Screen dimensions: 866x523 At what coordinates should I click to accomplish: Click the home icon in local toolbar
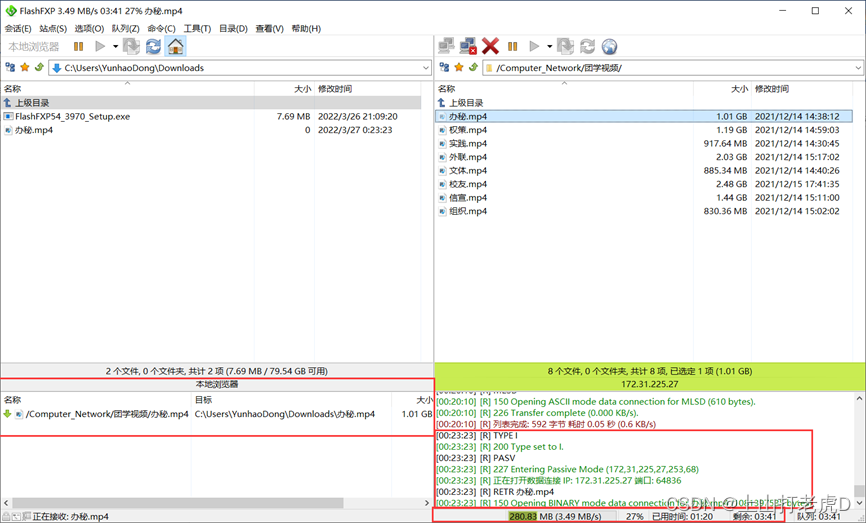click(x=175, y=46)
